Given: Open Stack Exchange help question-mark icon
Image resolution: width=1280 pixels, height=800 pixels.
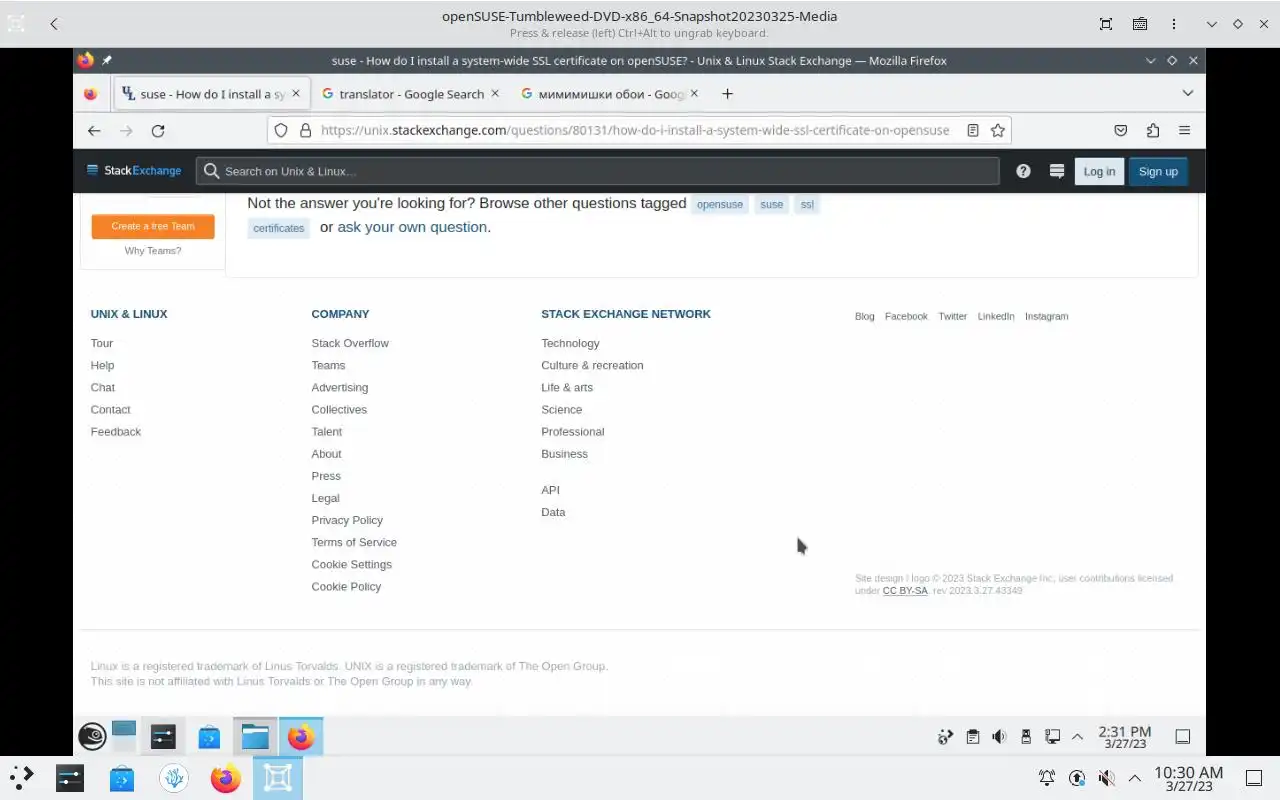Looking at the screenshot, I should click(x=1023, y=171).
